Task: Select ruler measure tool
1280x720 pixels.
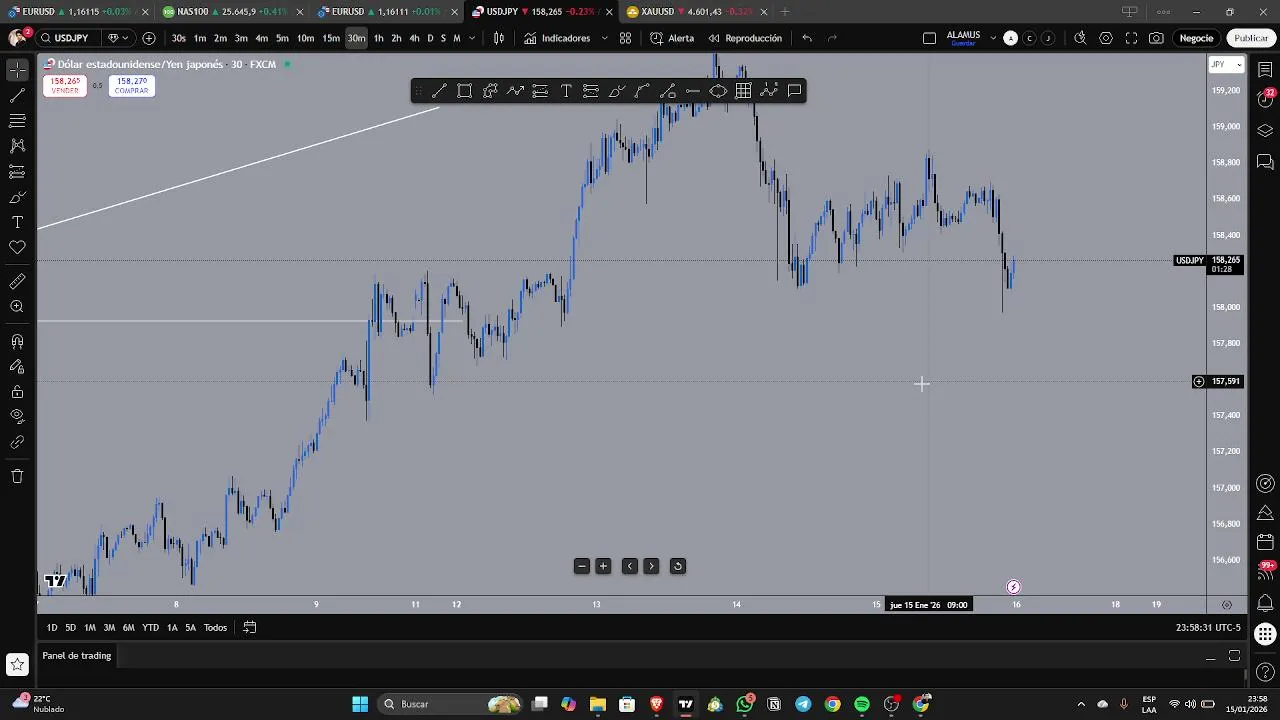Action: (17, 282)
